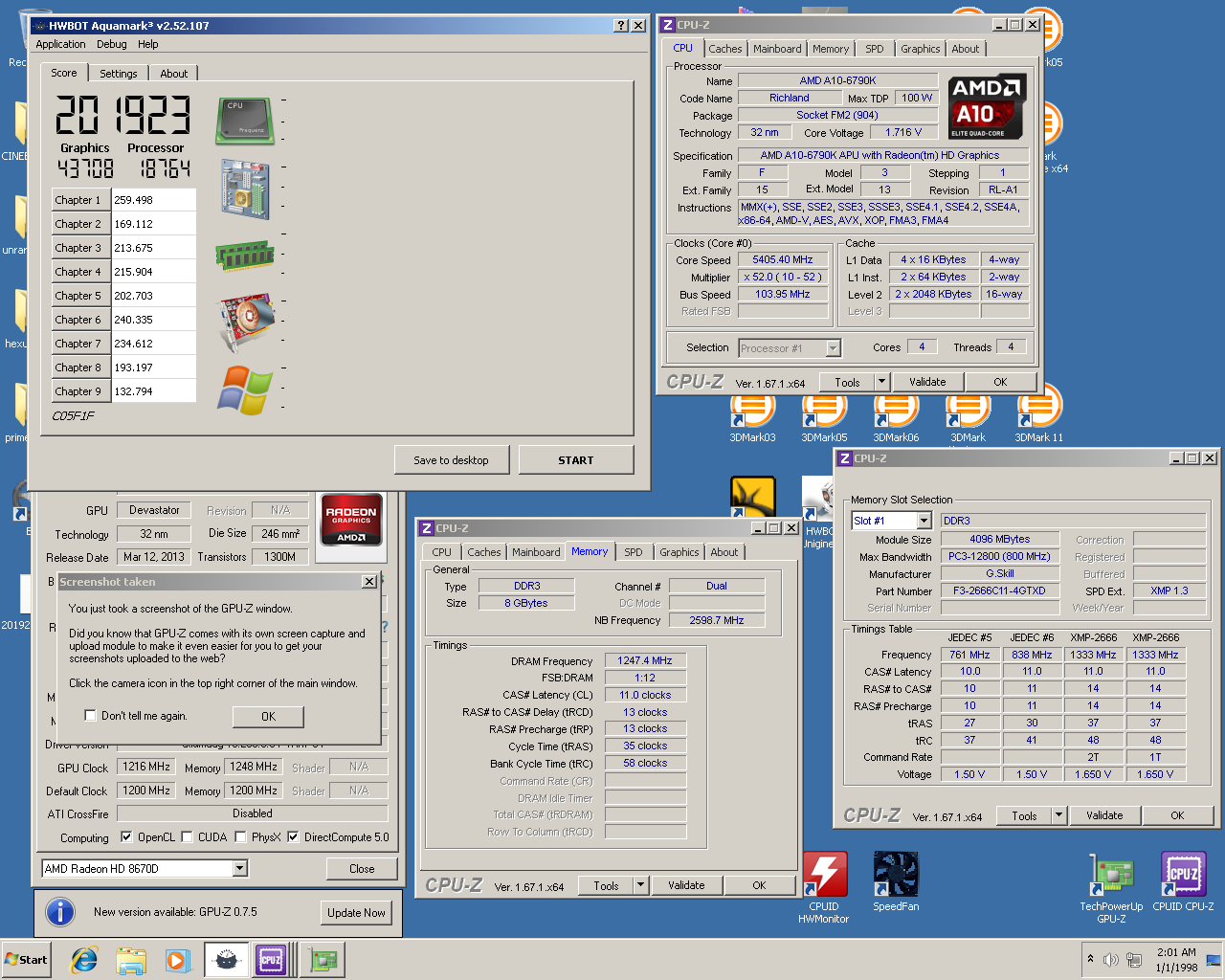The image size is (1225, 980).
Task: Switch to the About tab in Aquamark
Action: click(174, 74)
